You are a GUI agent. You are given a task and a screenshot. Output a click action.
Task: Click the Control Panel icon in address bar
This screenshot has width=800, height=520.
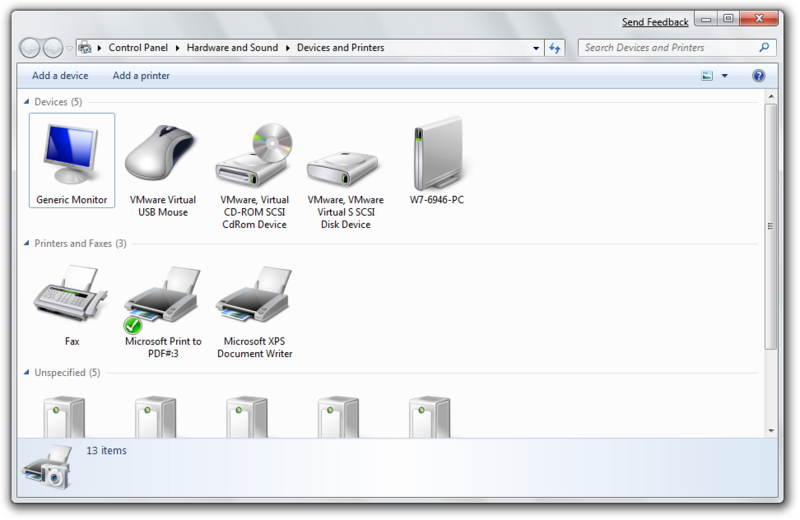tap(85, 48)
